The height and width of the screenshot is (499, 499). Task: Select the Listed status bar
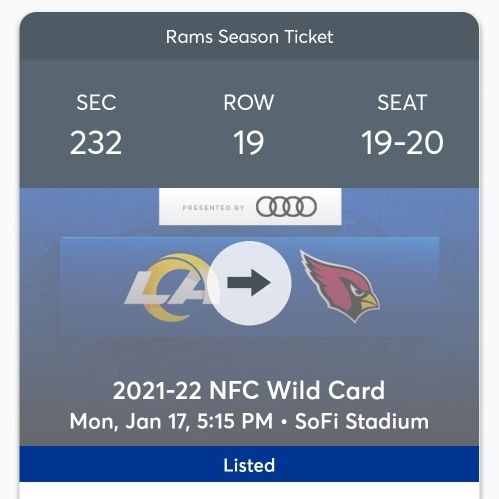[249, 464]
